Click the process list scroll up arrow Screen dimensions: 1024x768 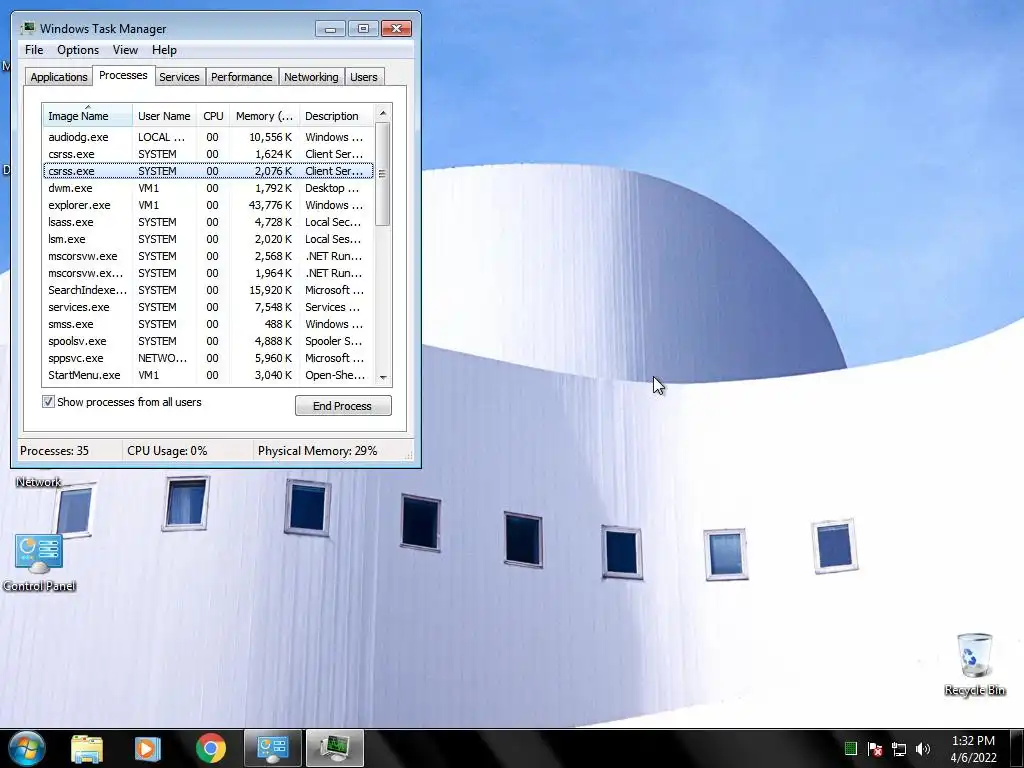click(383, 113)
